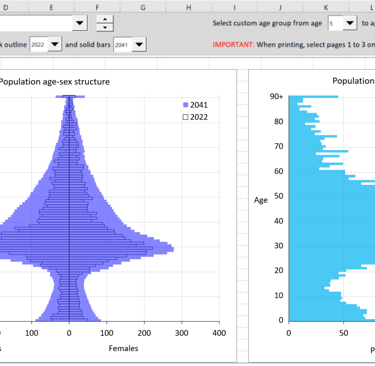The width and height of the screenshot is (375, 366).
Task: Select column K header
Action: pyautogui.click(x=326, y=7)
